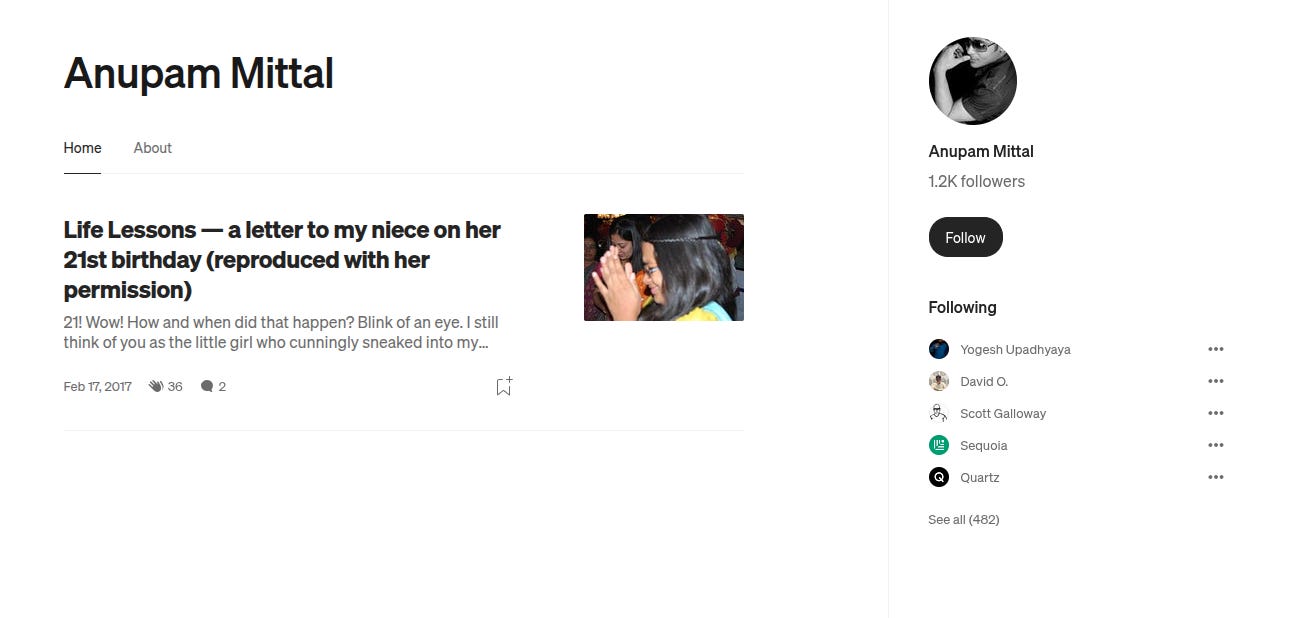The width and height of the screenshot is (1293, 618).
Task: Follow Anupam Mittal with the Follow button
Action: tap(965, 237)
